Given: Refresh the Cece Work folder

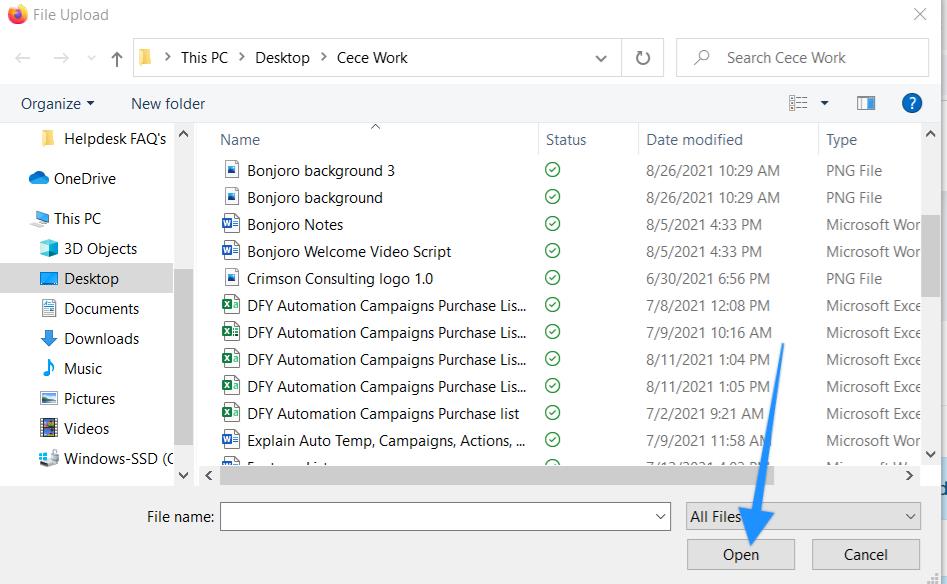Looking at the screenshot, I should tap(643, 58).
